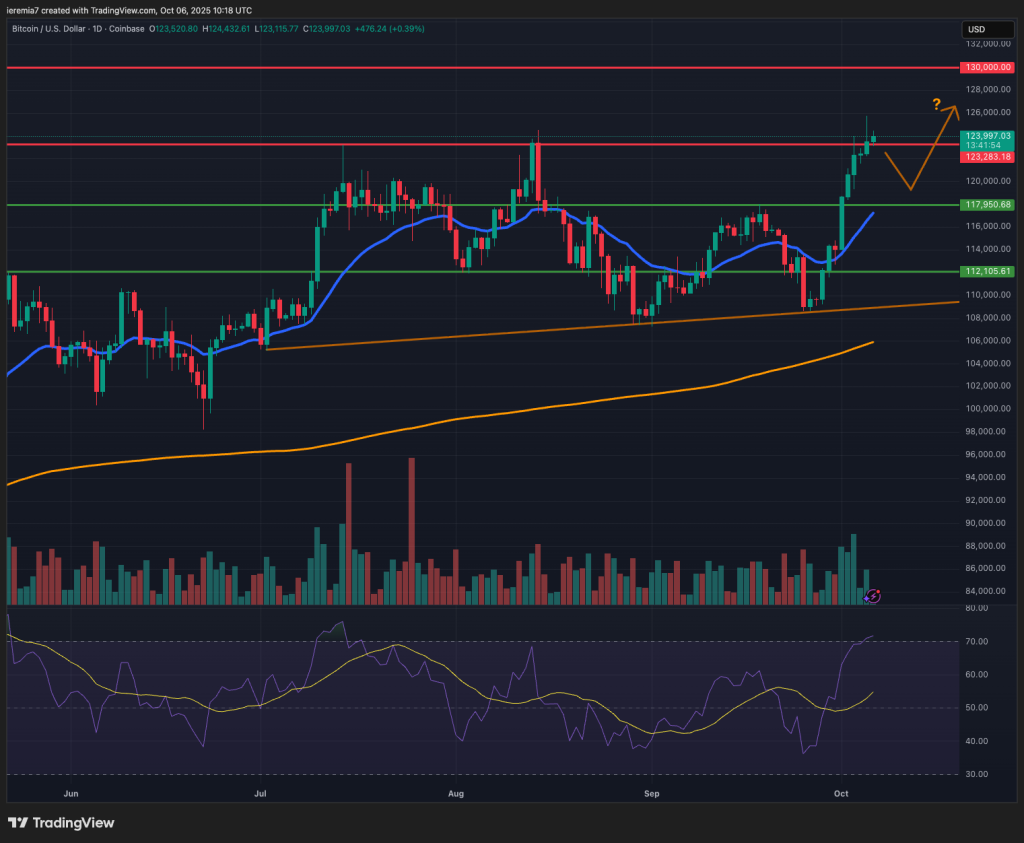Select the 117,950.68 green support label

click(x=987, y=205)
